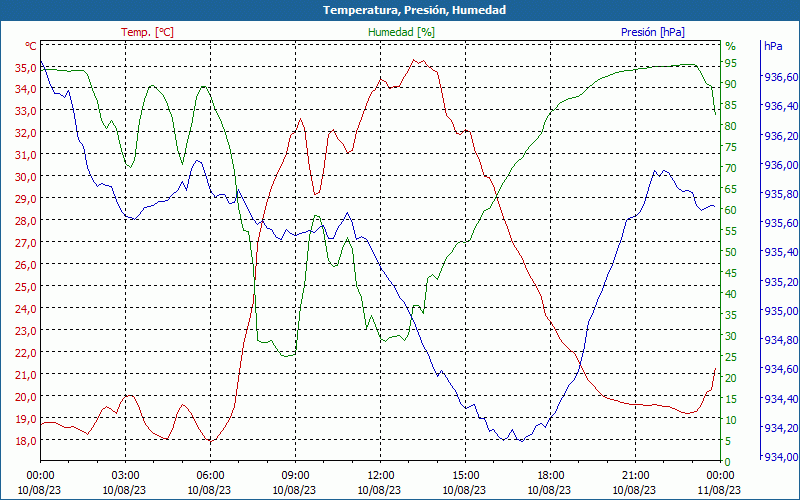Click the '25,0' temperature axis value

(26, 286)
